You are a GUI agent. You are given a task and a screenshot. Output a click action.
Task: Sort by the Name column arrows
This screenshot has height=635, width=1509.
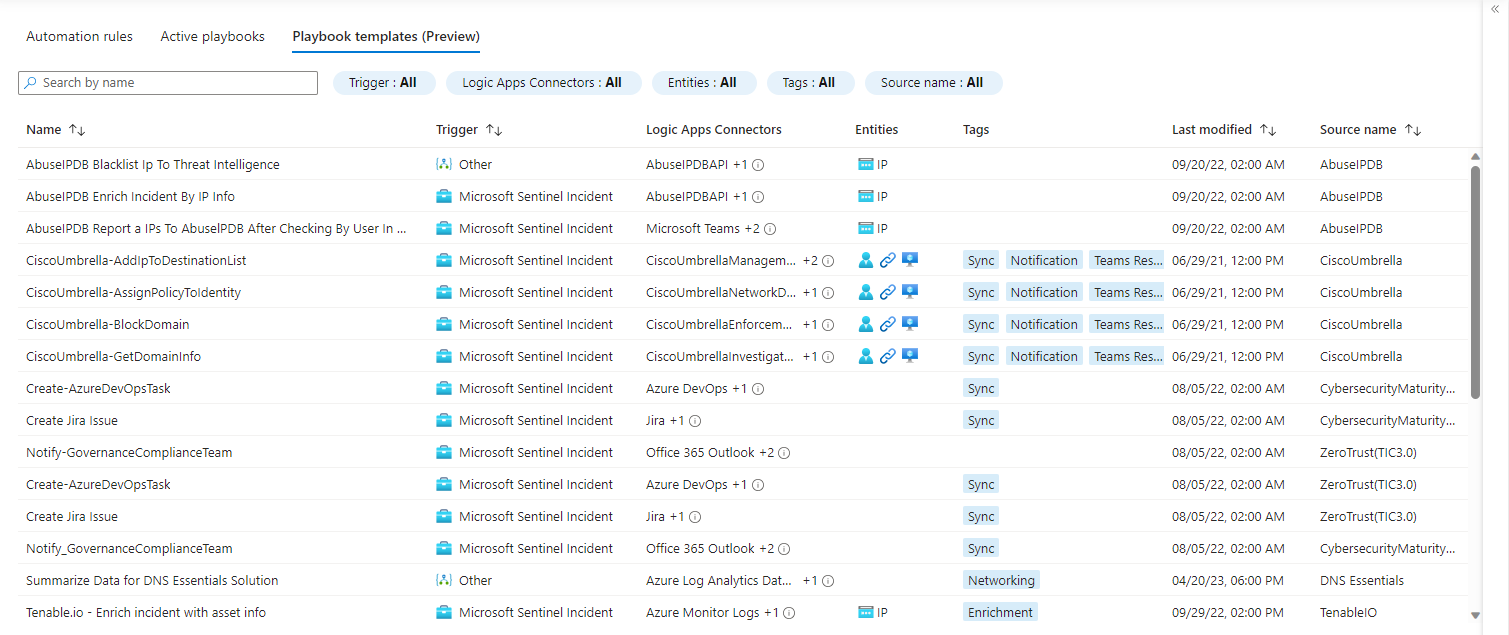pos(77,130)
